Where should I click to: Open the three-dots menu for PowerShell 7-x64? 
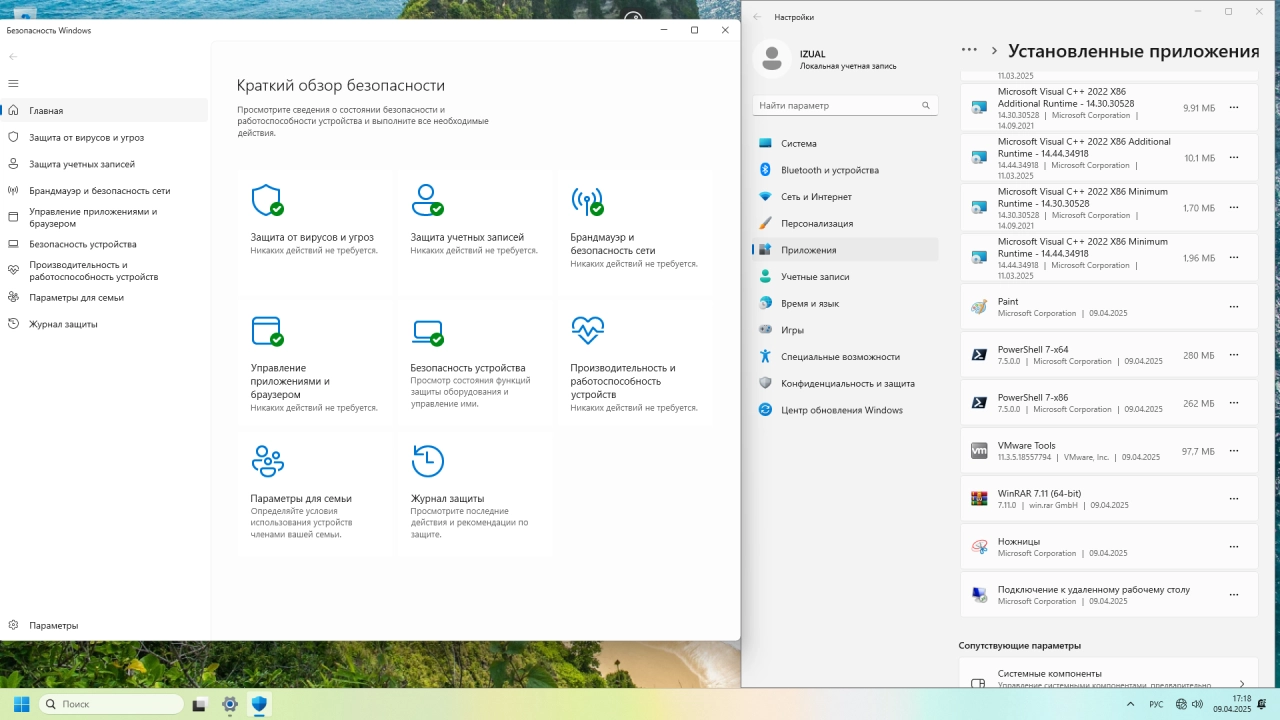pyautogui.click(x=1234, y=355)
